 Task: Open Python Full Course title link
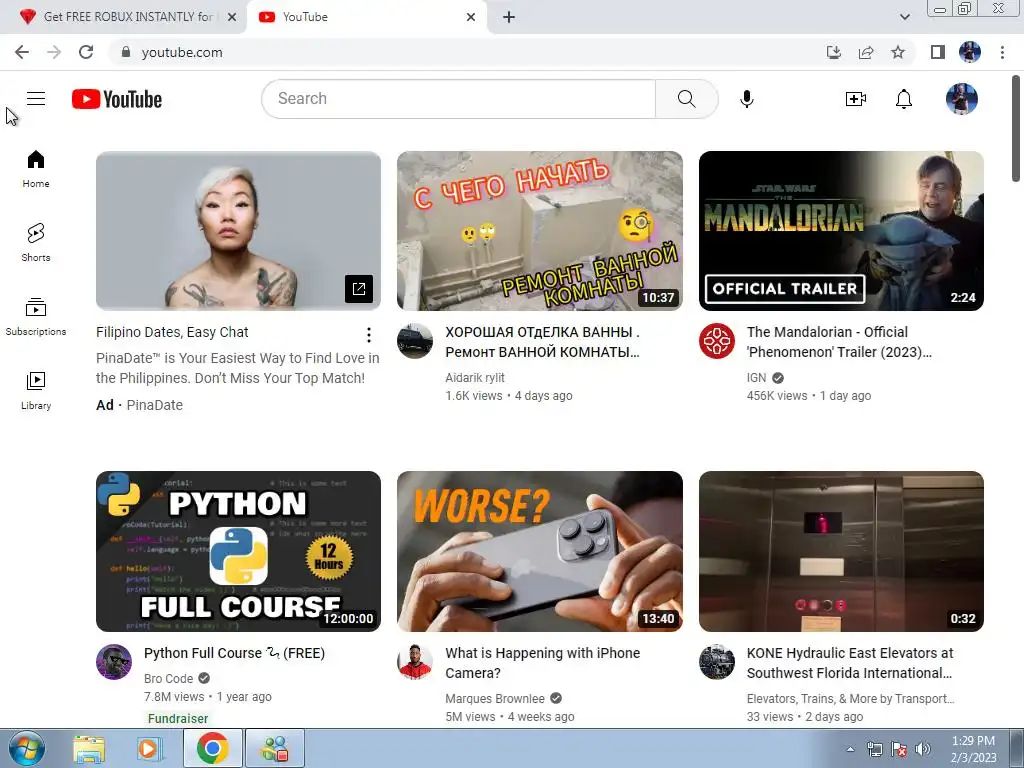[x=234, y=653]
